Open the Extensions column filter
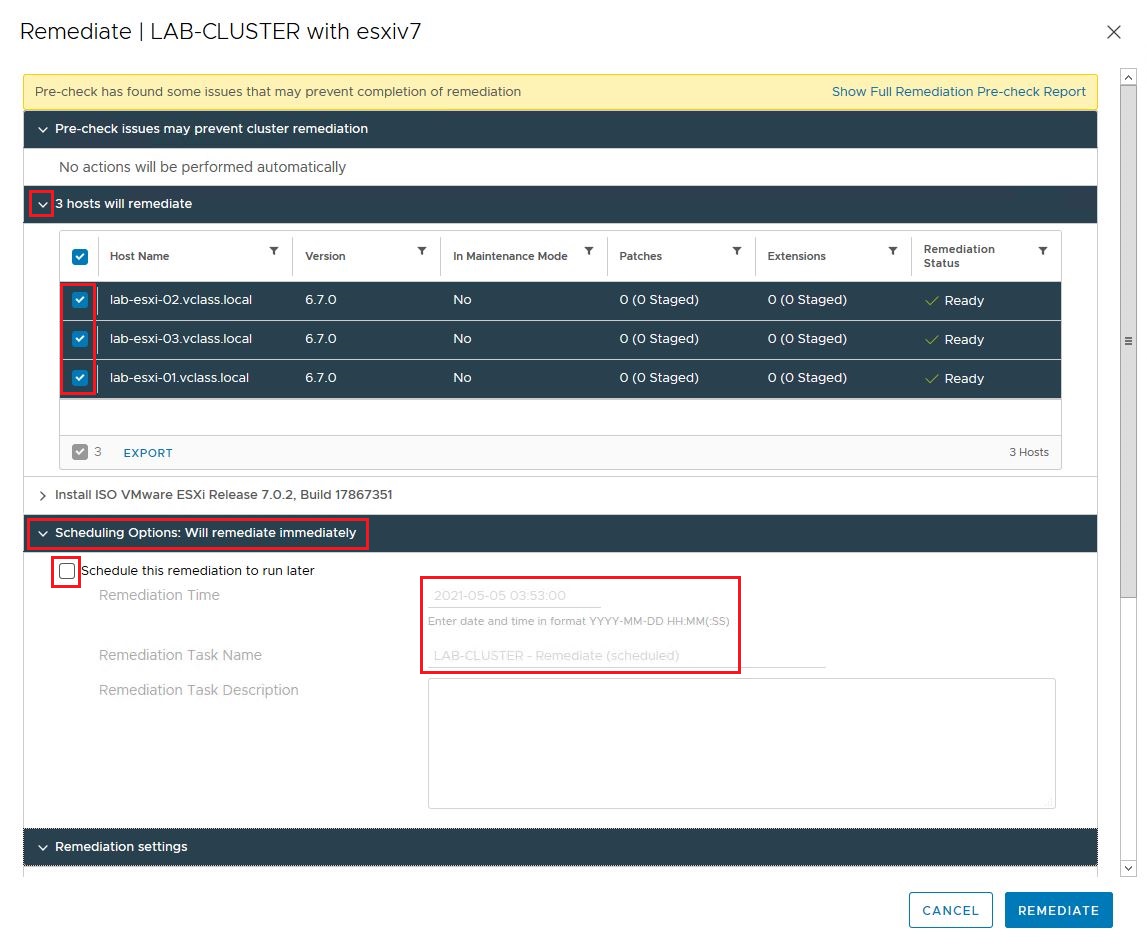The height and width of the screenshot is (945, 1147). click(893, 251)
